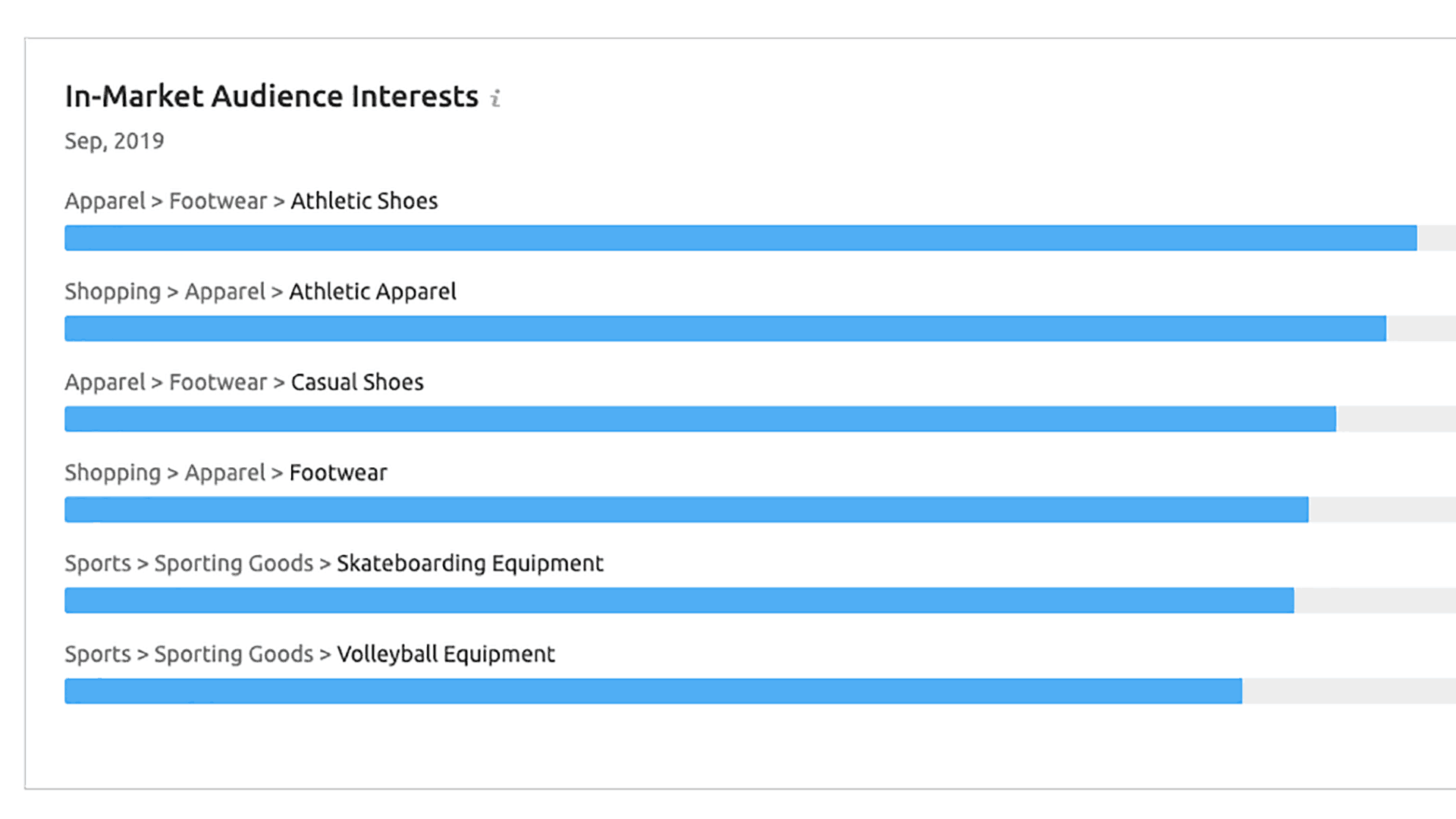Click the Casual Shoes category label
The width and height of the screenshot is (1456, 819).
click(x=357, y=382)
